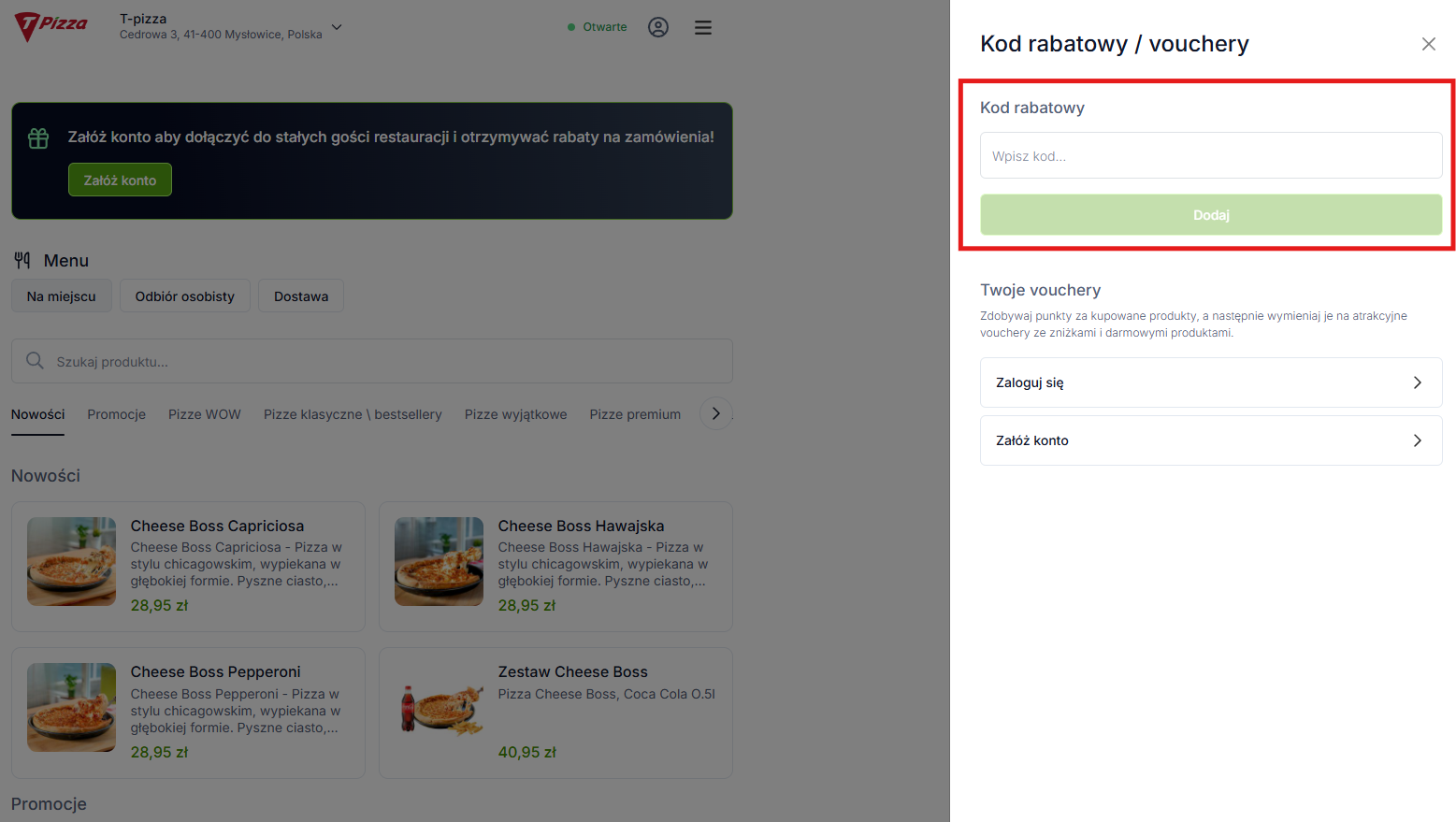The image size is (1456, 822).
Task: Switch to the Pizze WOW tab
Action: [205, 414]
